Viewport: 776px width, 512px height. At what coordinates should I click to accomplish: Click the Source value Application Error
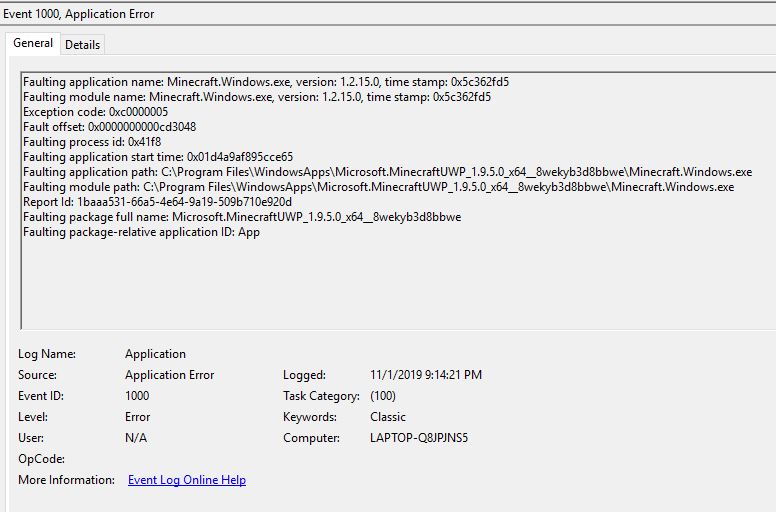169,375
